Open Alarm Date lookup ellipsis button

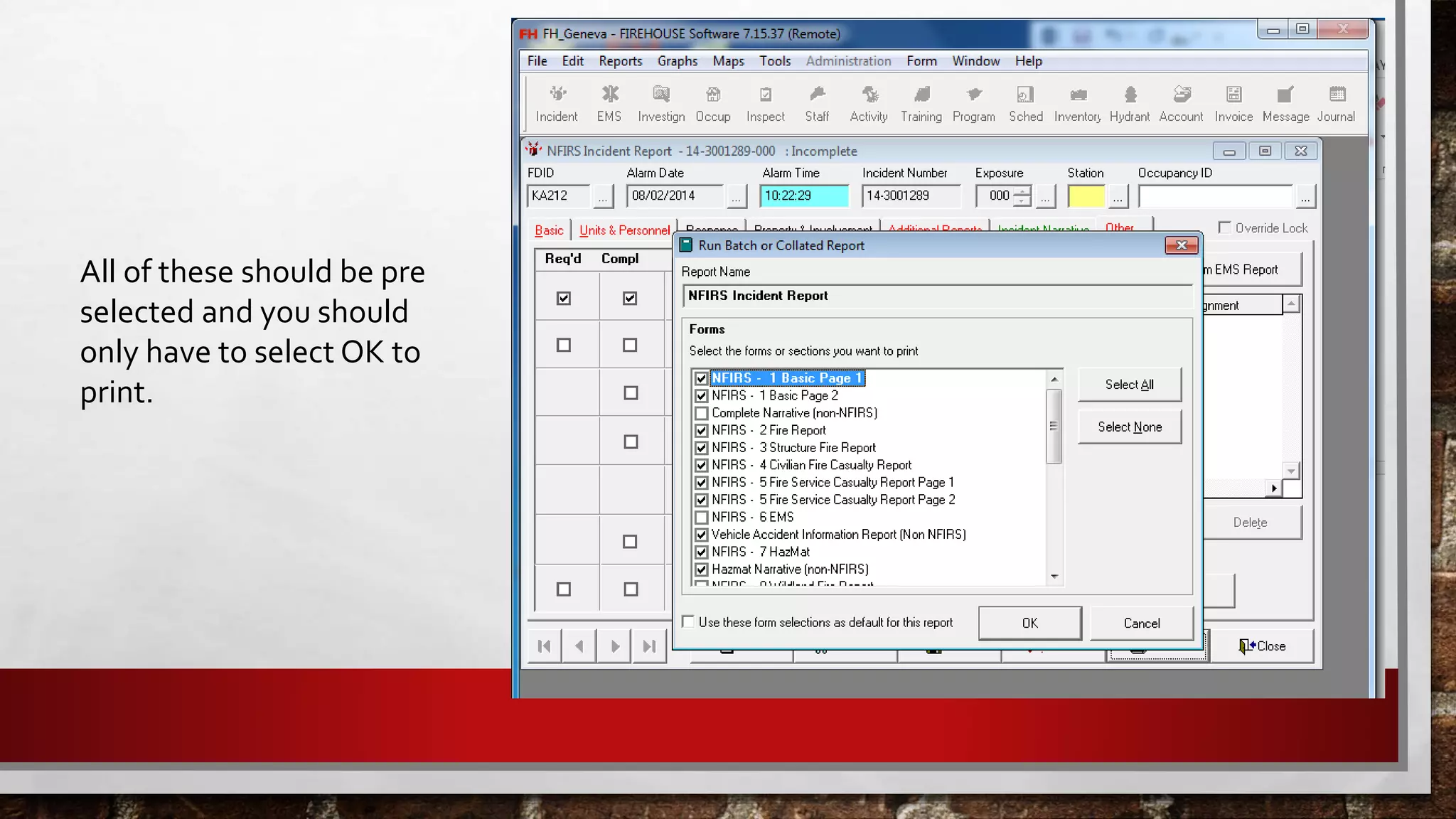pos(736,197)
